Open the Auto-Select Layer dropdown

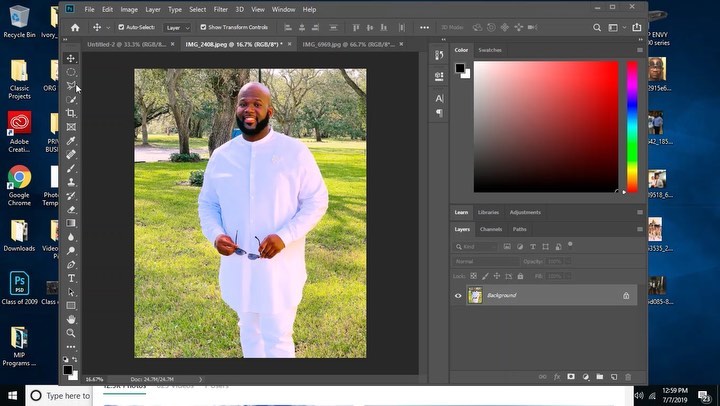pyautogui.click(x=177, y=27)
